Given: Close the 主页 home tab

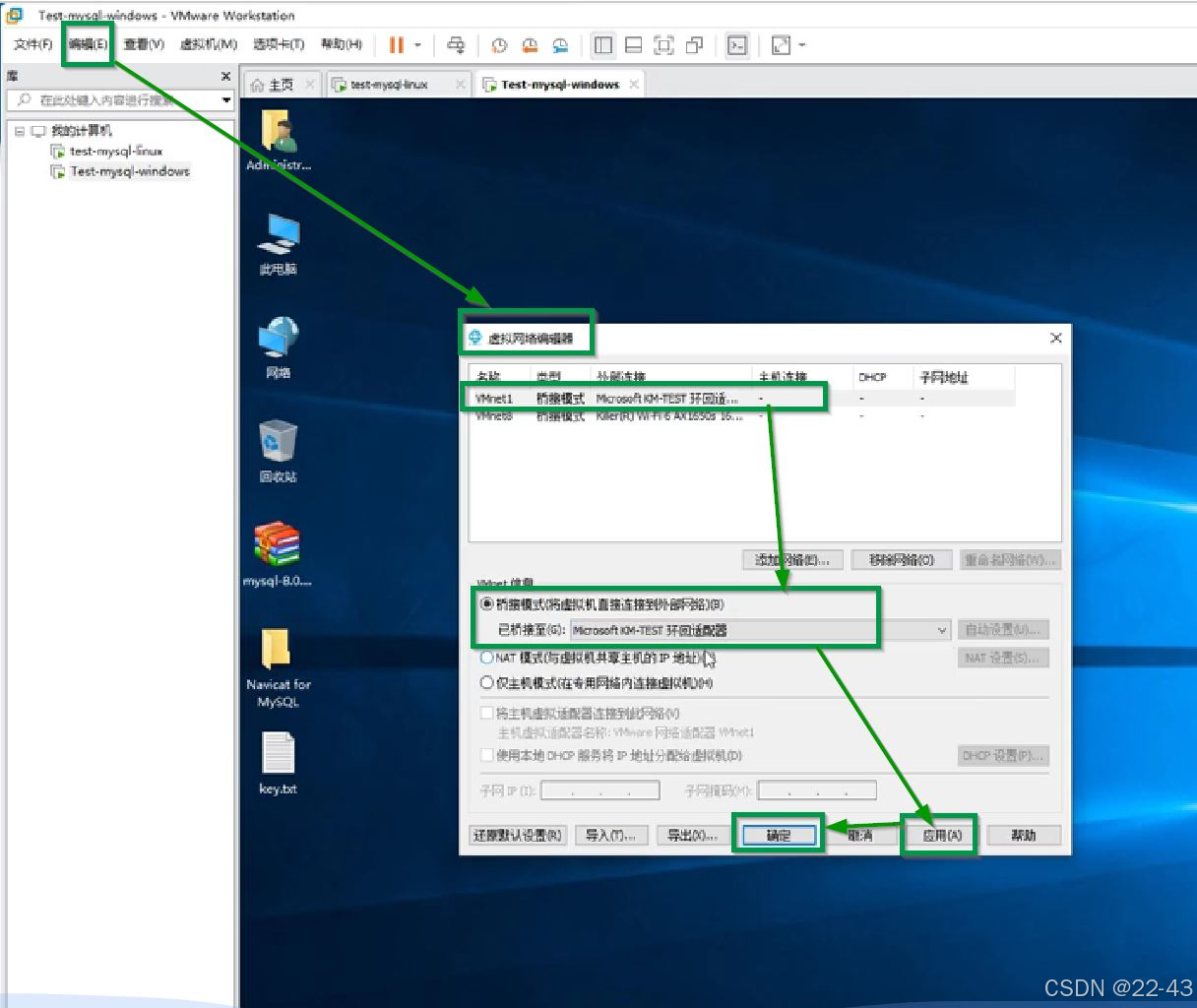Looking at the screenshot, I should pos(310,85).
